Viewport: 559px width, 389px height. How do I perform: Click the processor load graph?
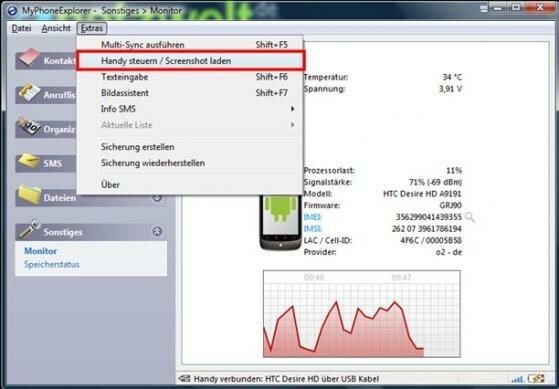(x=361, y=314)
